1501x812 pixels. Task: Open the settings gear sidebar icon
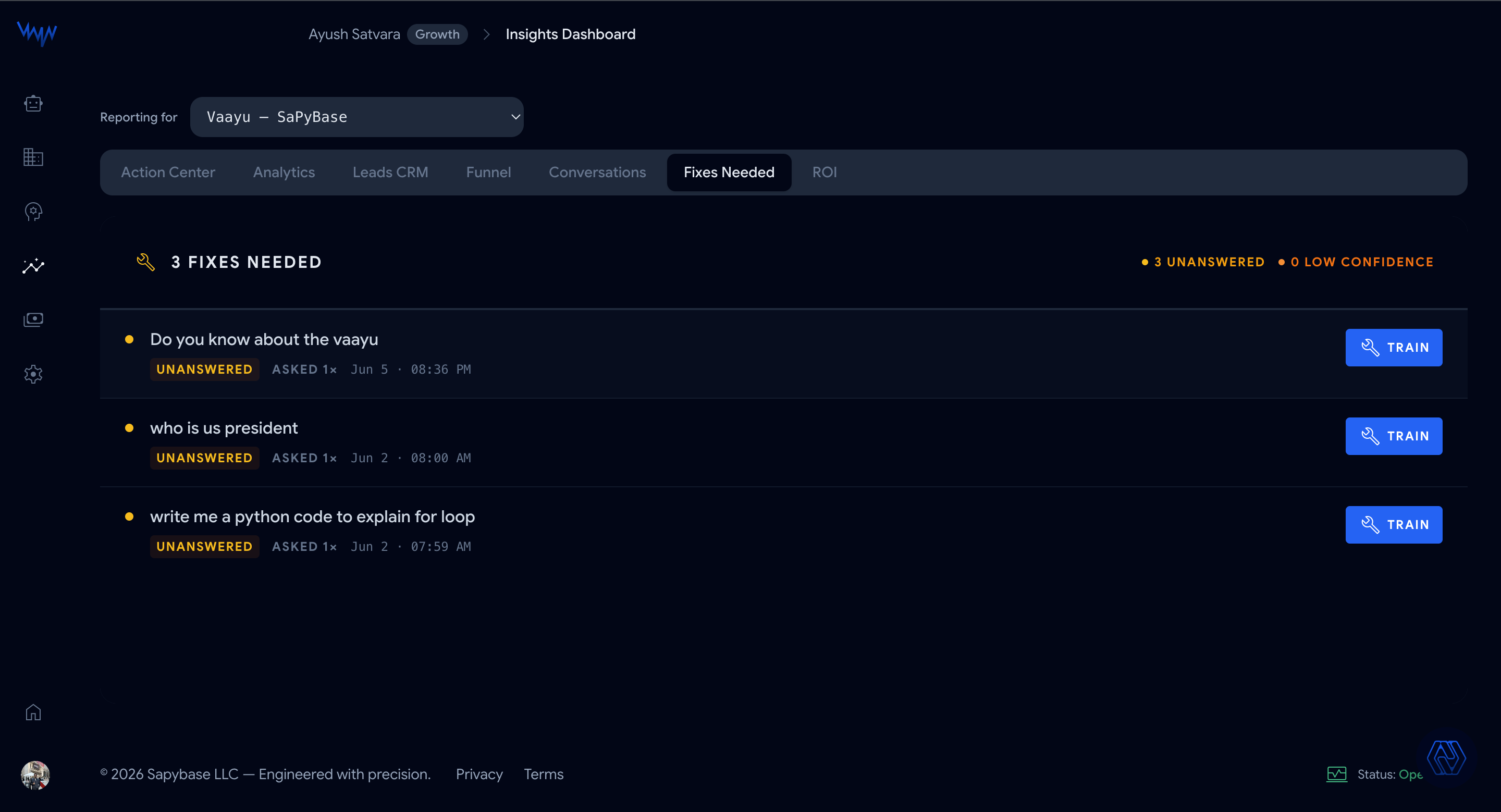(33, 374)
